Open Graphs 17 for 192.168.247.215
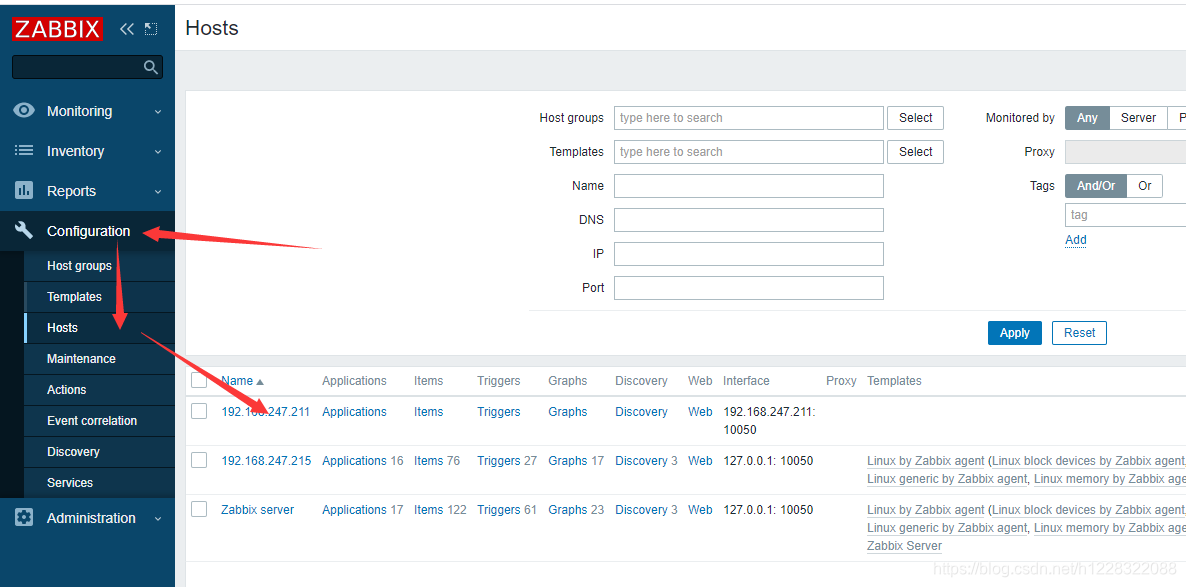The width and height of the screenshot is (1186, 587). (567, 461)
